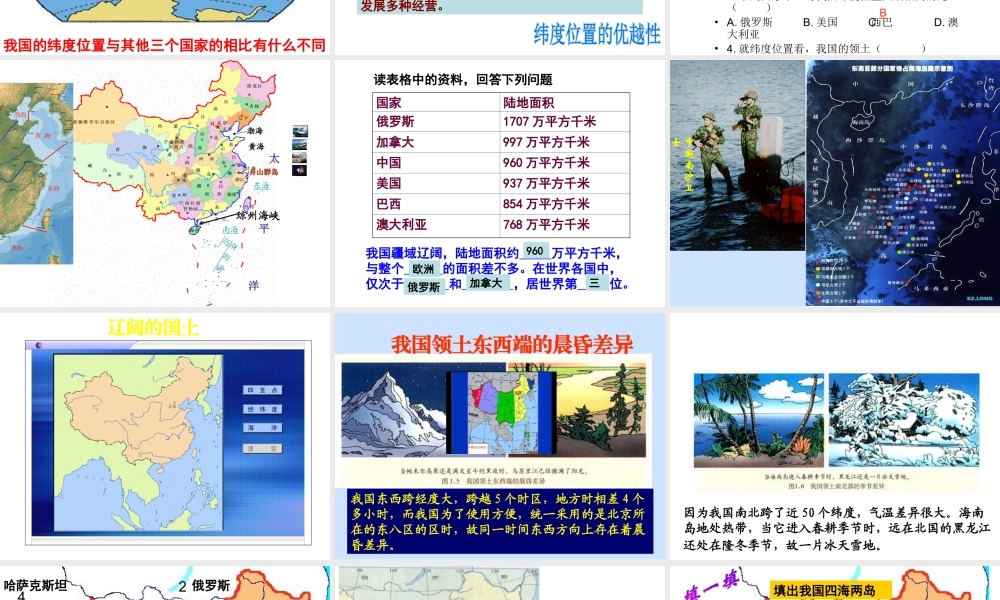
Task: Click the 768 万平方千米 table cell
Action: (x=564, y=224)
